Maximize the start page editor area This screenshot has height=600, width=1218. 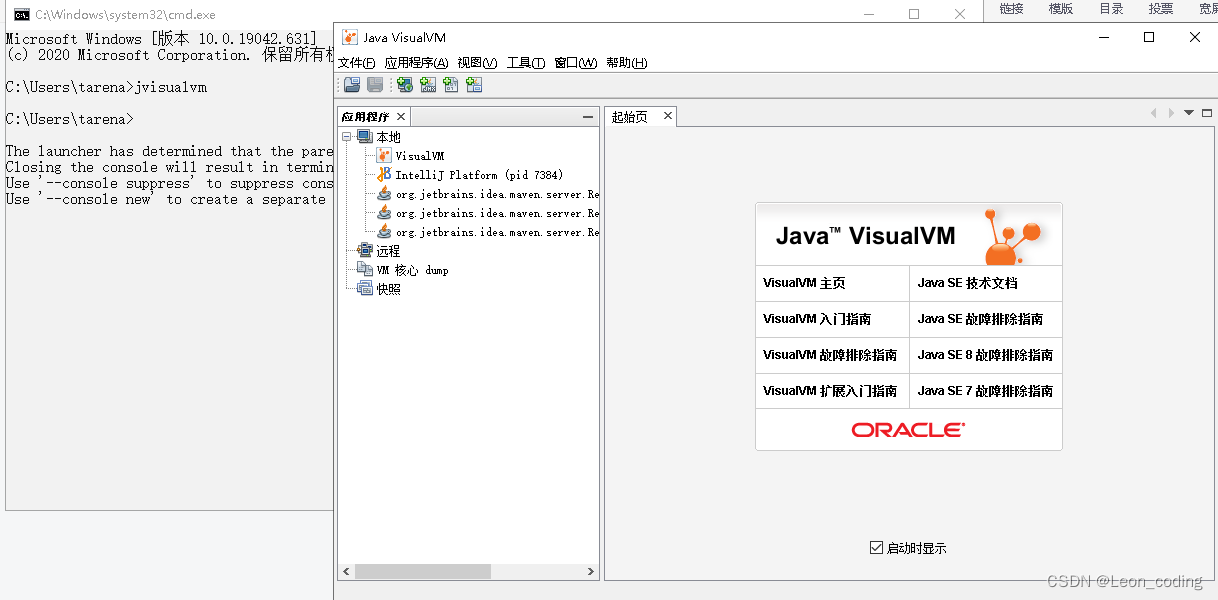point(1207,113)
